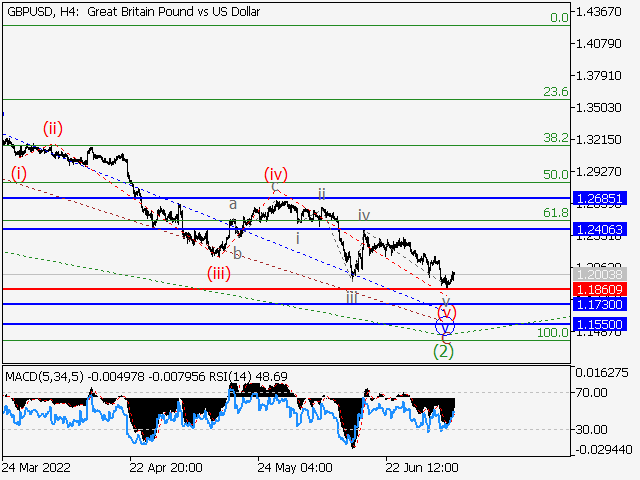Click the red circled v wave label

click(x=447, y=313)
